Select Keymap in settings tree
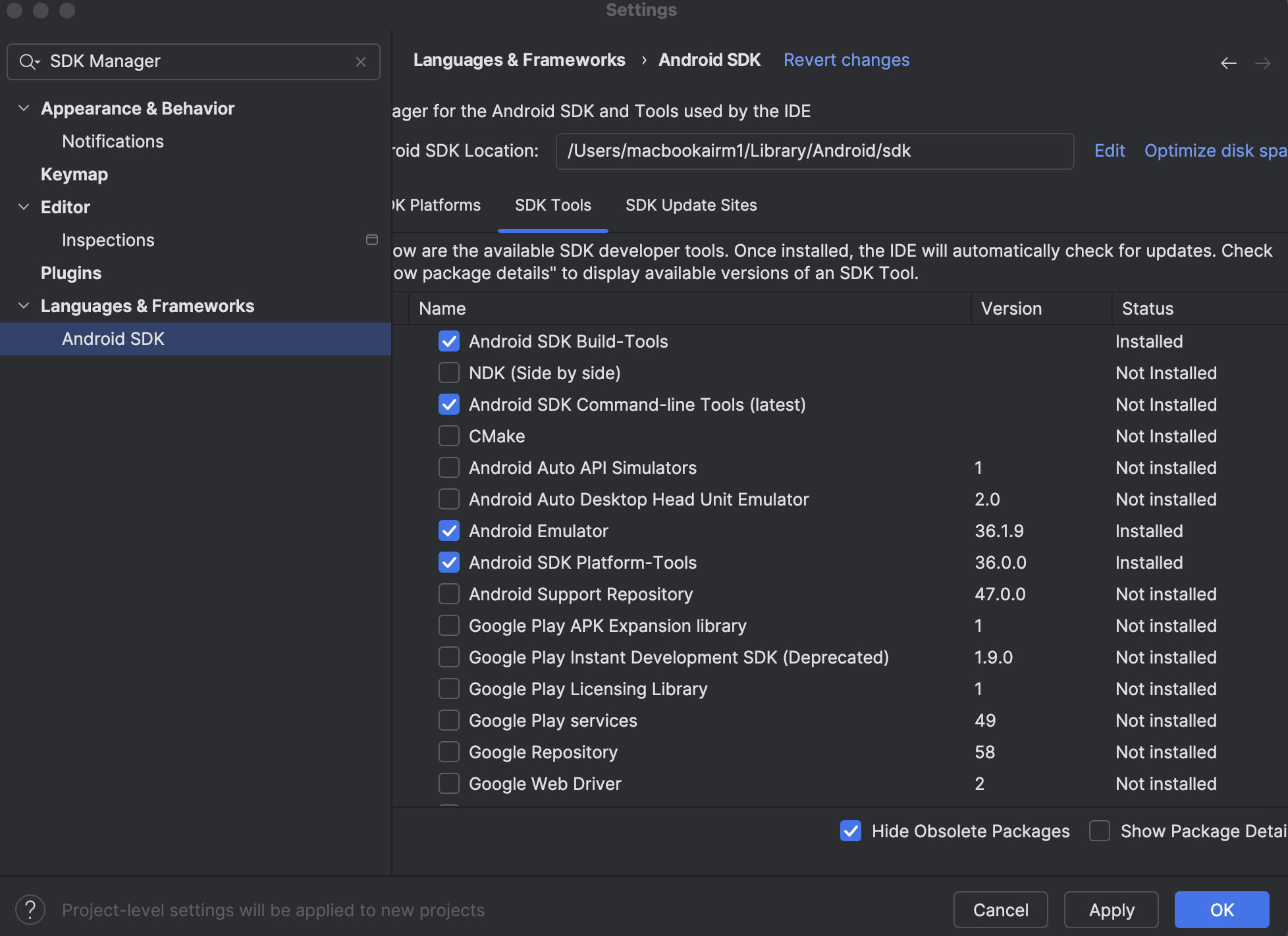This screenshot has width=1288, height=936. tap(74, 174)
